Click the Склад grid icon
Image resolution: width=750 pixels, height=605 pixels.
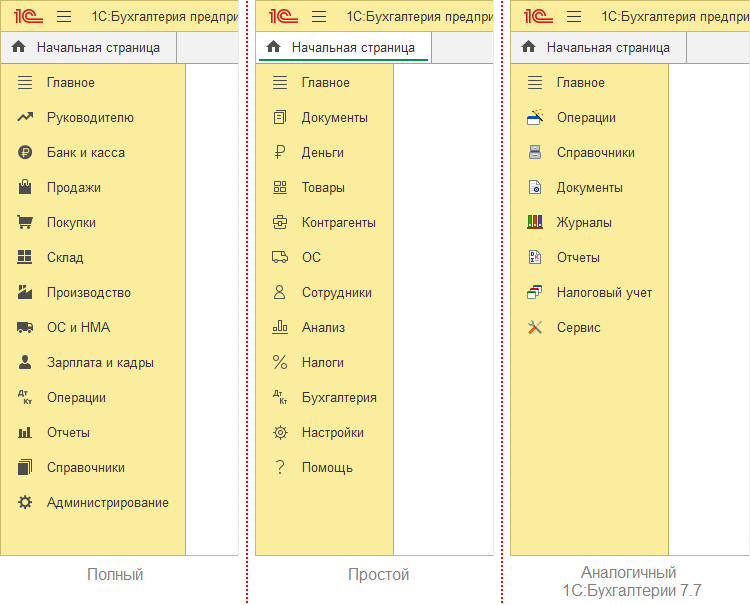[25, 257]
